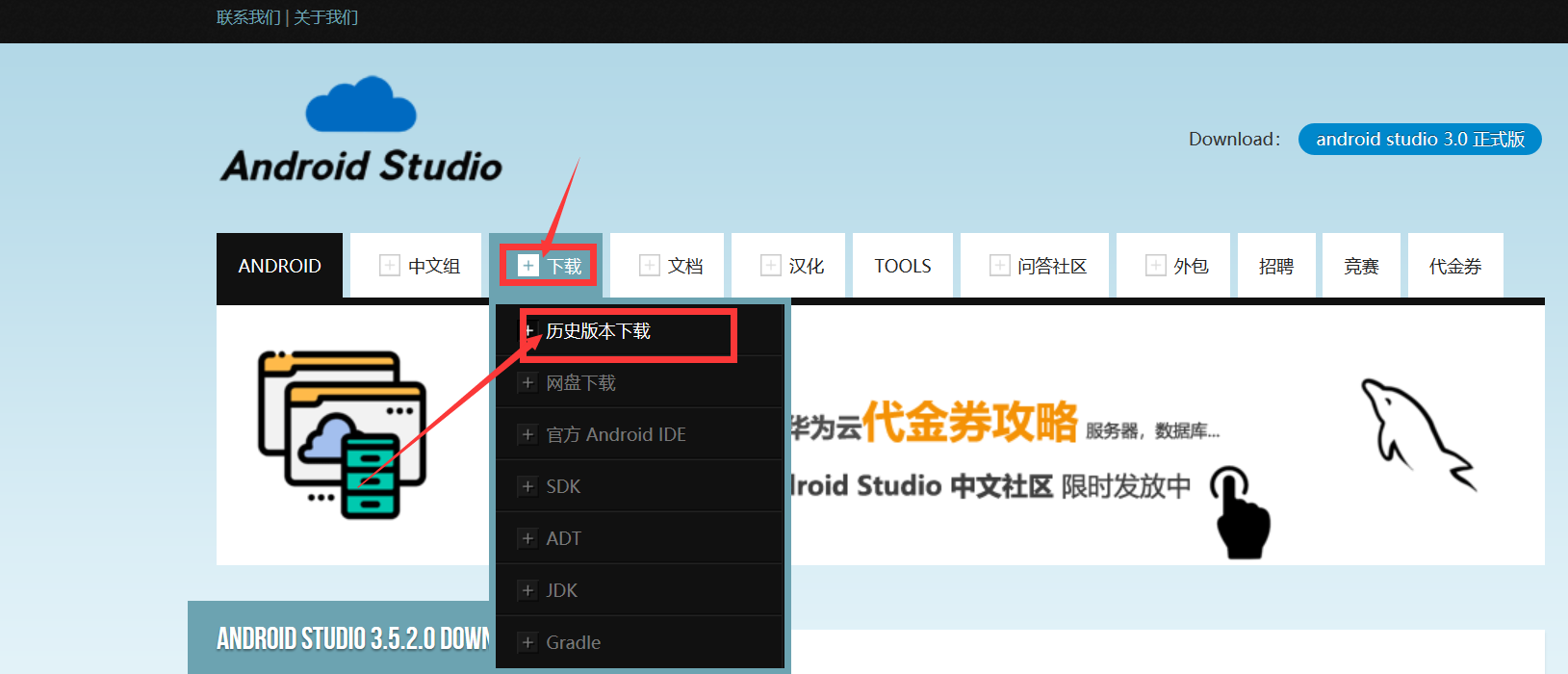Click the dolphin logo on banner

[1417, 435]
